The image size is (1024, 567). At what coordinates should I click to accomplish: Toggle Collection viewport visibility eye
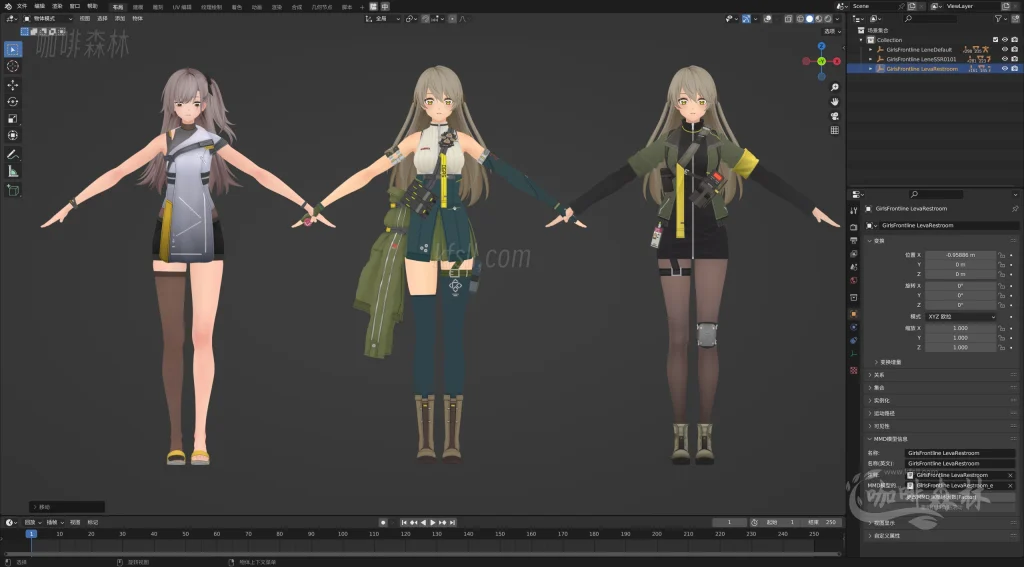point(1004,40)
